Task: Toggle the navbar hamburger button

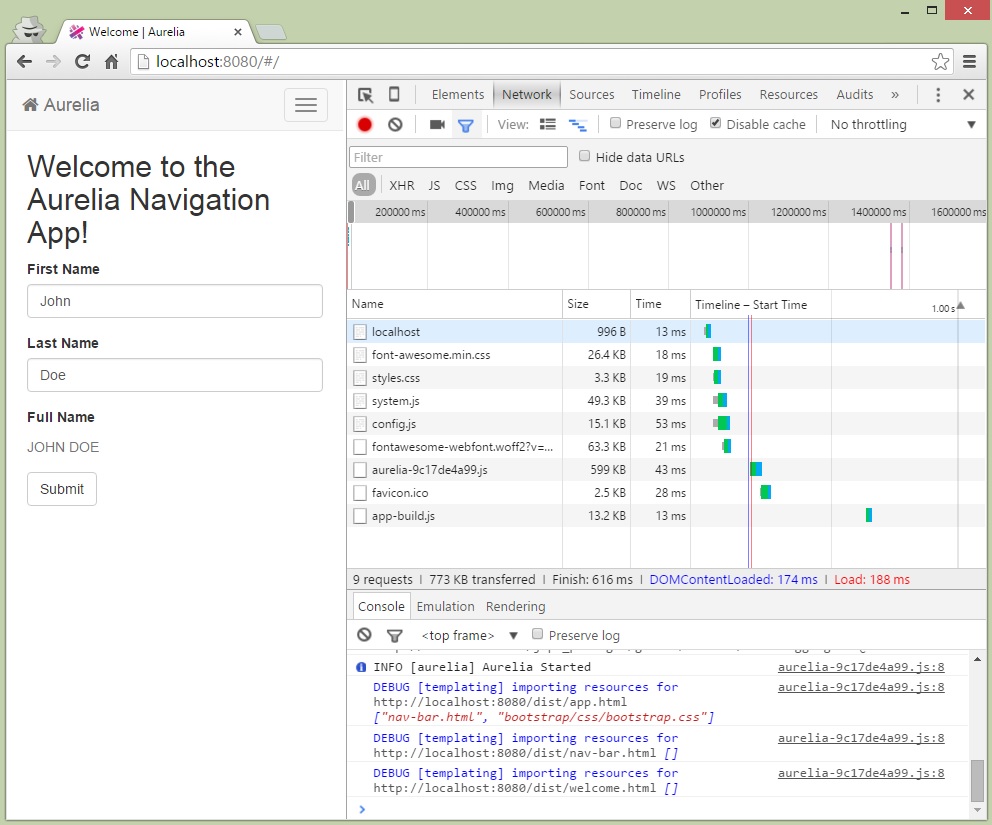Action: (306, 105)
